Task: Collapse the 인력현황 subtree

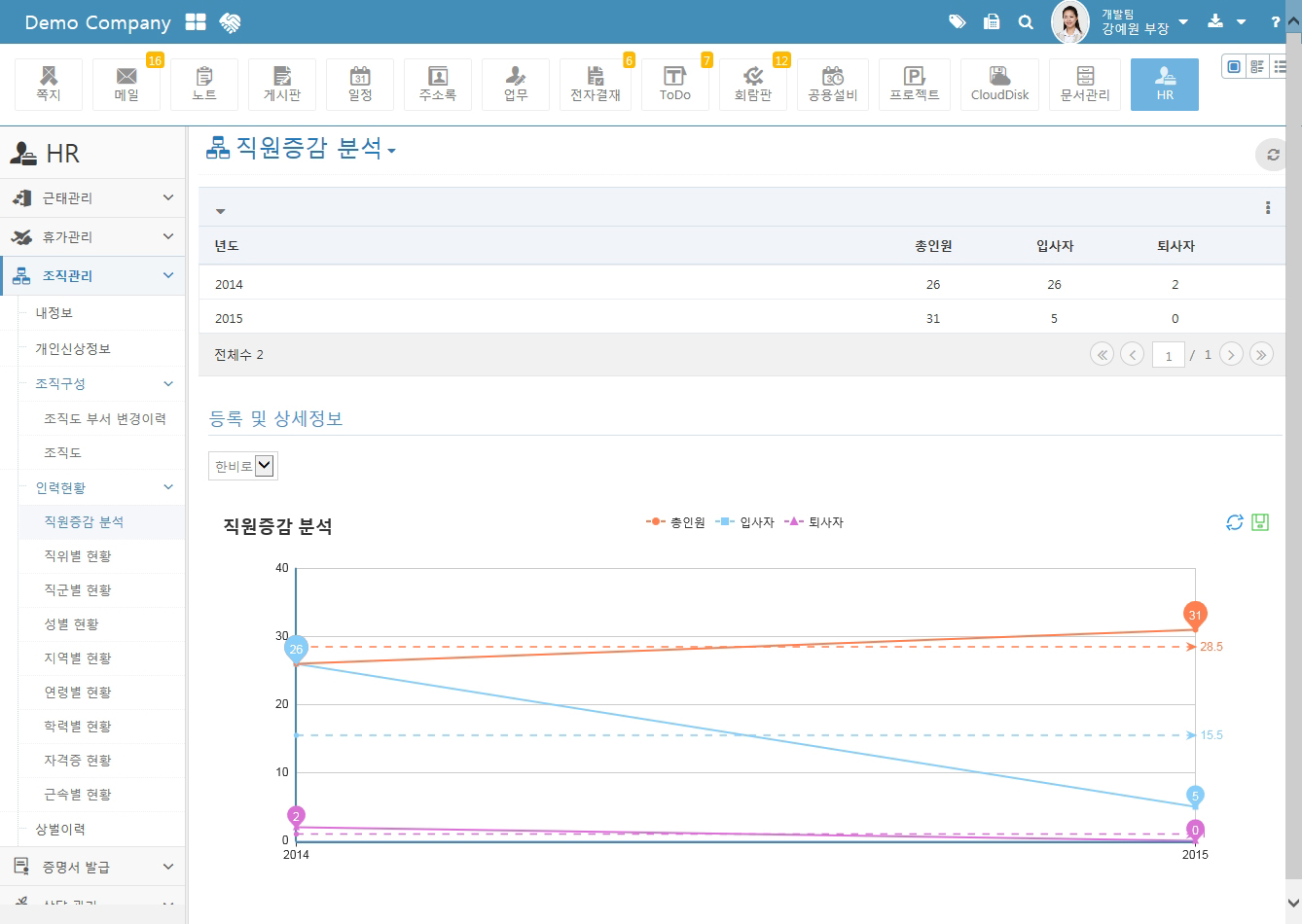Action: click(x=168, y=487)
